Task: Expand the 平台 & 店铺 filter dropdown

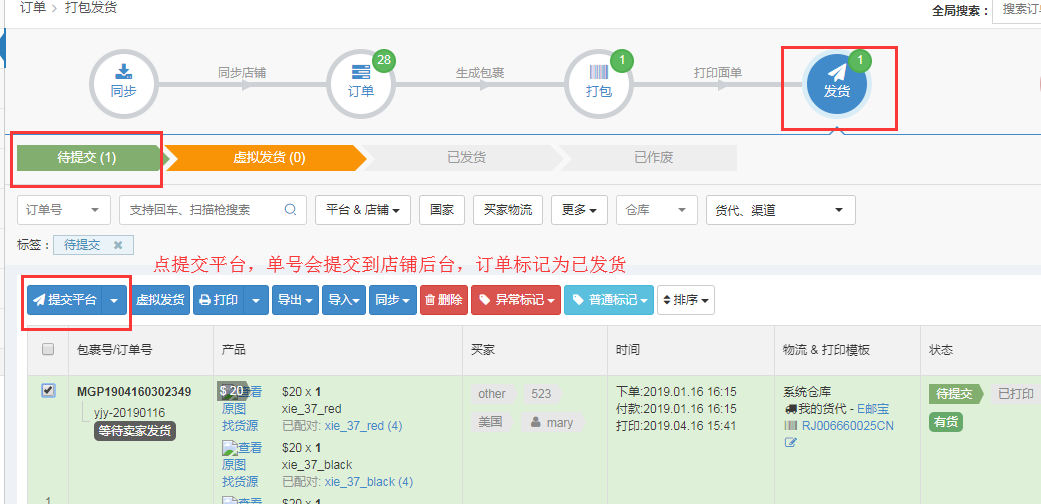Action: pos(363,210)
